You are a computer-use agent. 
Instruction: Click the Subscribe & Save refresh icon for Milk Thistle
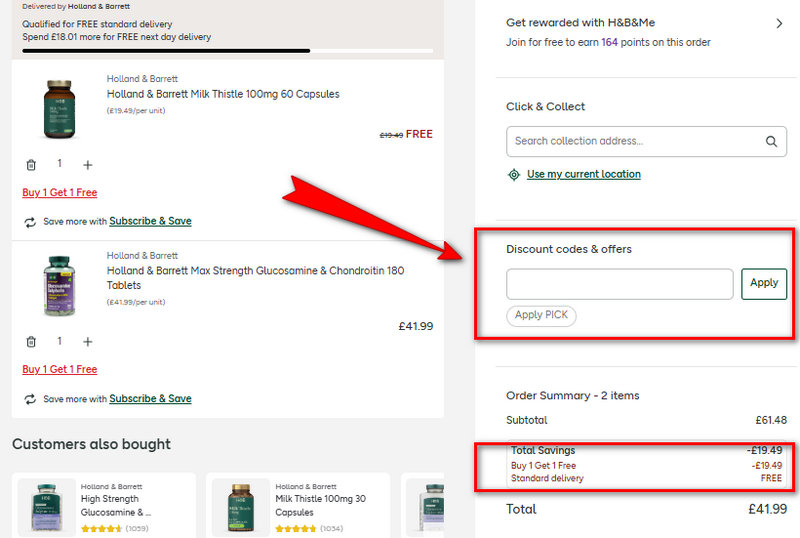pyautogui.click(x=30, y=222)
